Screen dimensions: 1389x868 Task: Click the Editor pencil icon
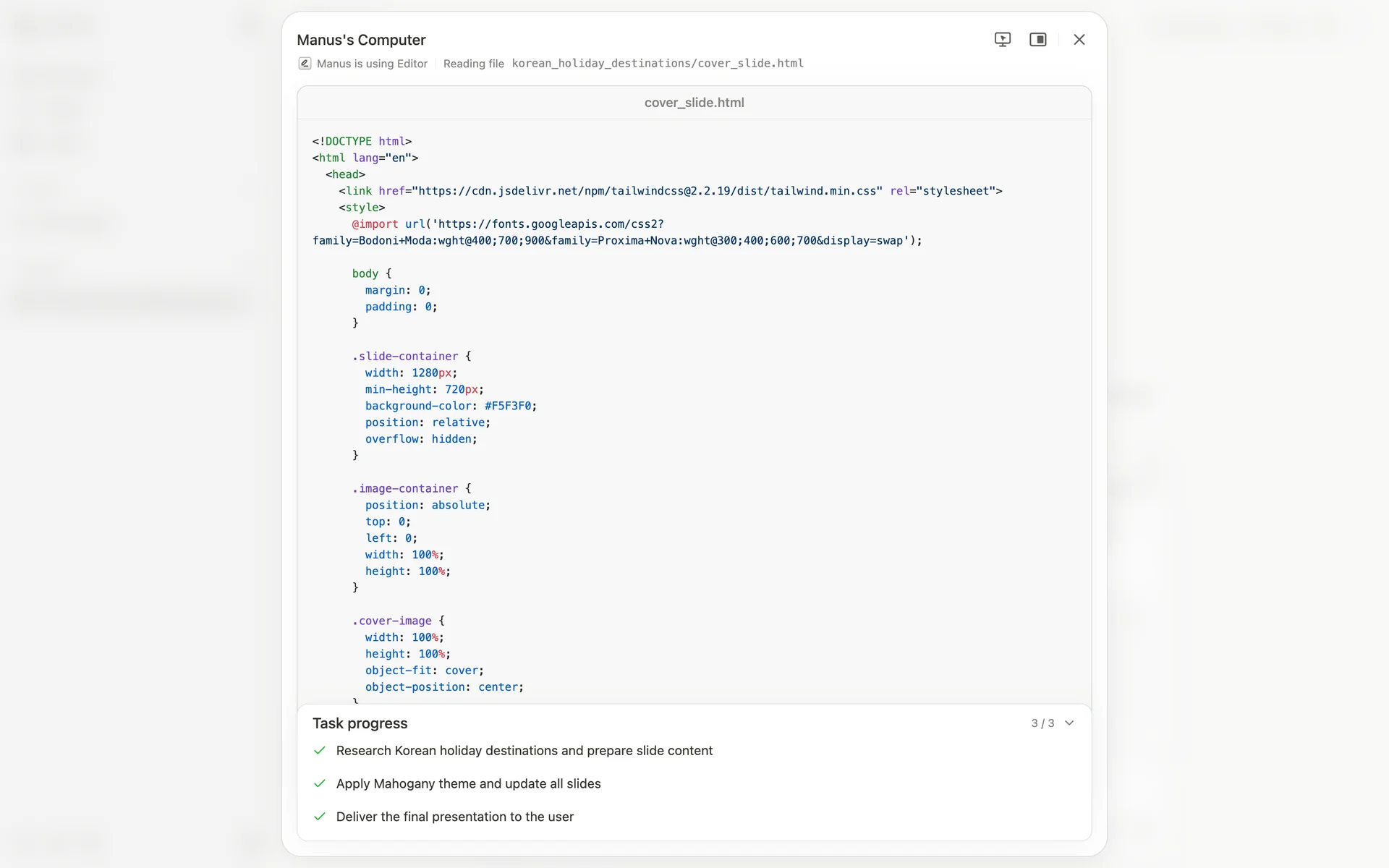coord(305,64)
